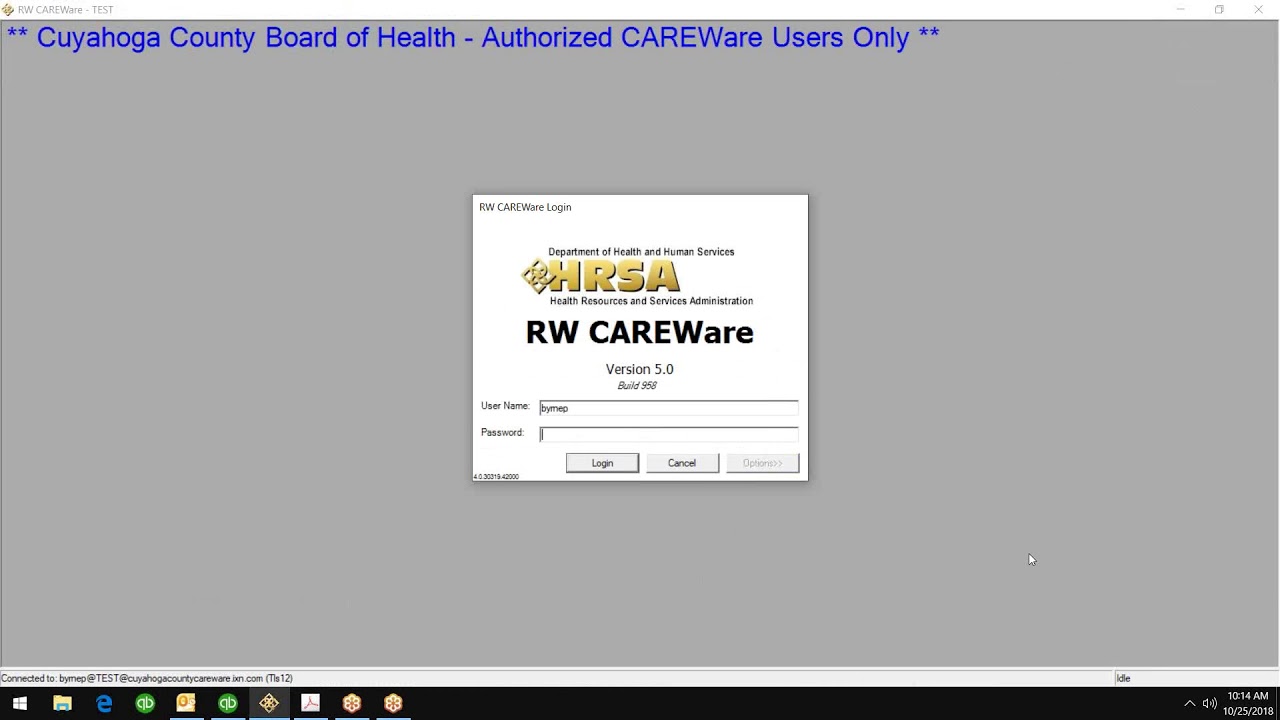The image size is (1280, 720).
Task: Click the RW CAREWare title bar icon
Action: [8, 9]
